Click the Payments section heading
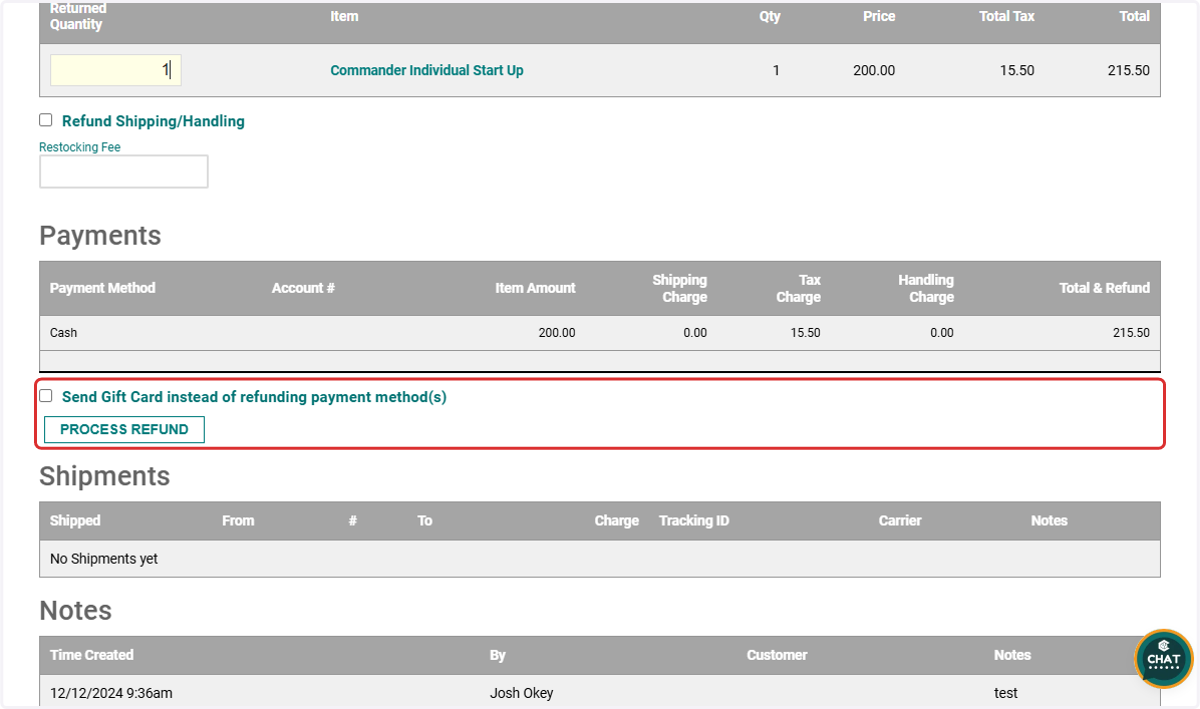Image resolution: width=1200 pixels, height=709 pixels. (100, 236)
